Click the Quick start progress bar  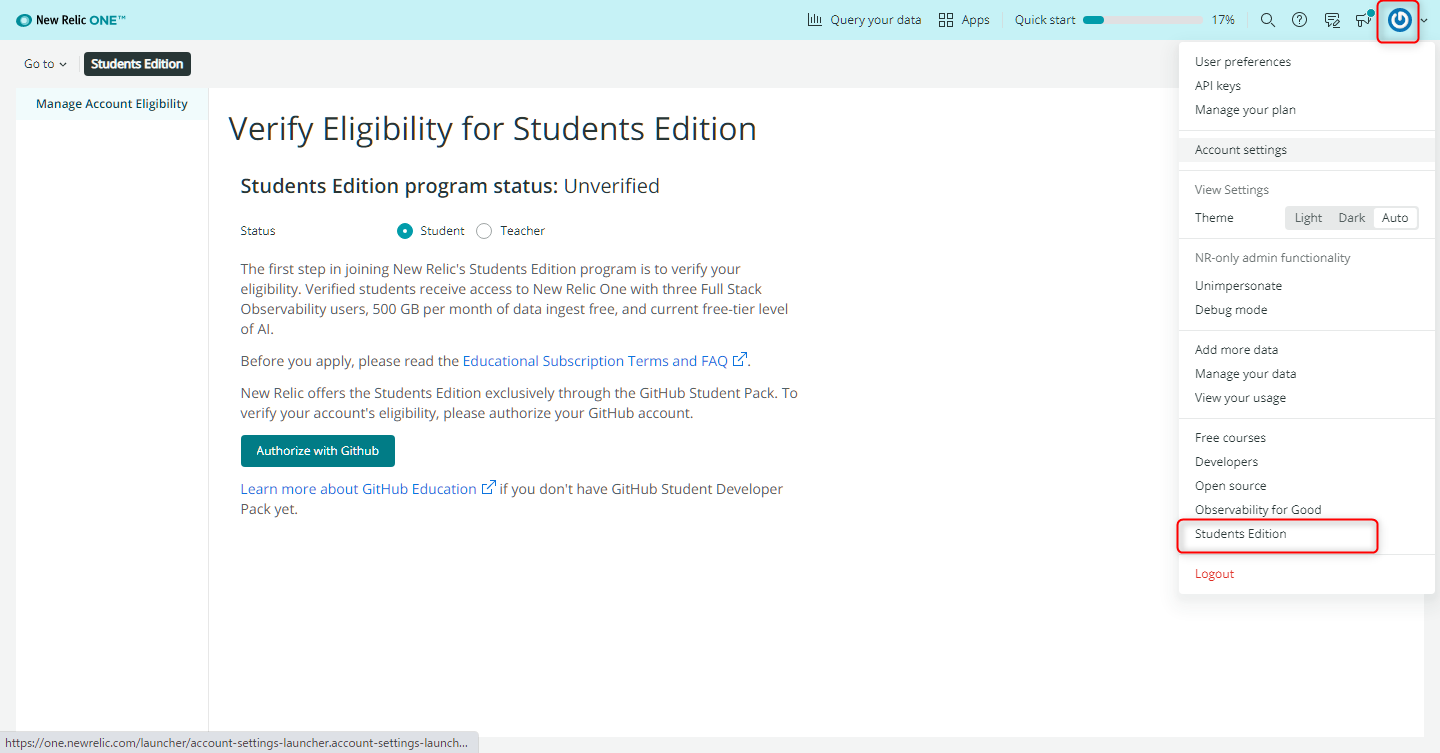[x=1143, y=20]
